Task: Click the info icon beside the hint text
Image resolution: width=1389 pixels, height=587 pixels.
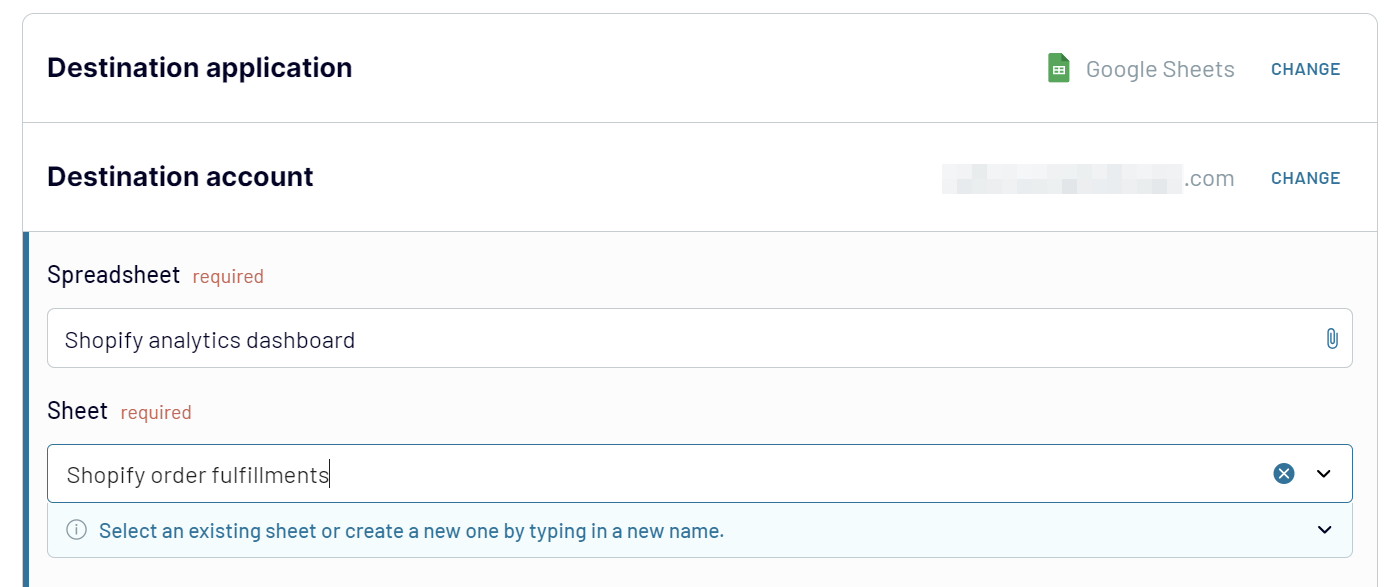Action: [76, 530]
